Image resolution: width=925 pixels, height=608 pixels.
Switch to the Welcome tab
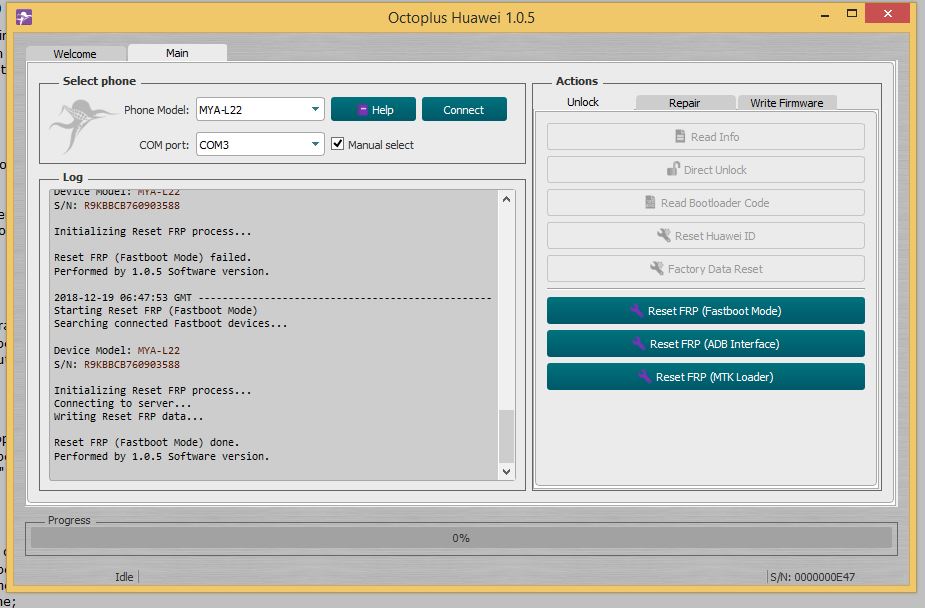[x=76, y=54]
